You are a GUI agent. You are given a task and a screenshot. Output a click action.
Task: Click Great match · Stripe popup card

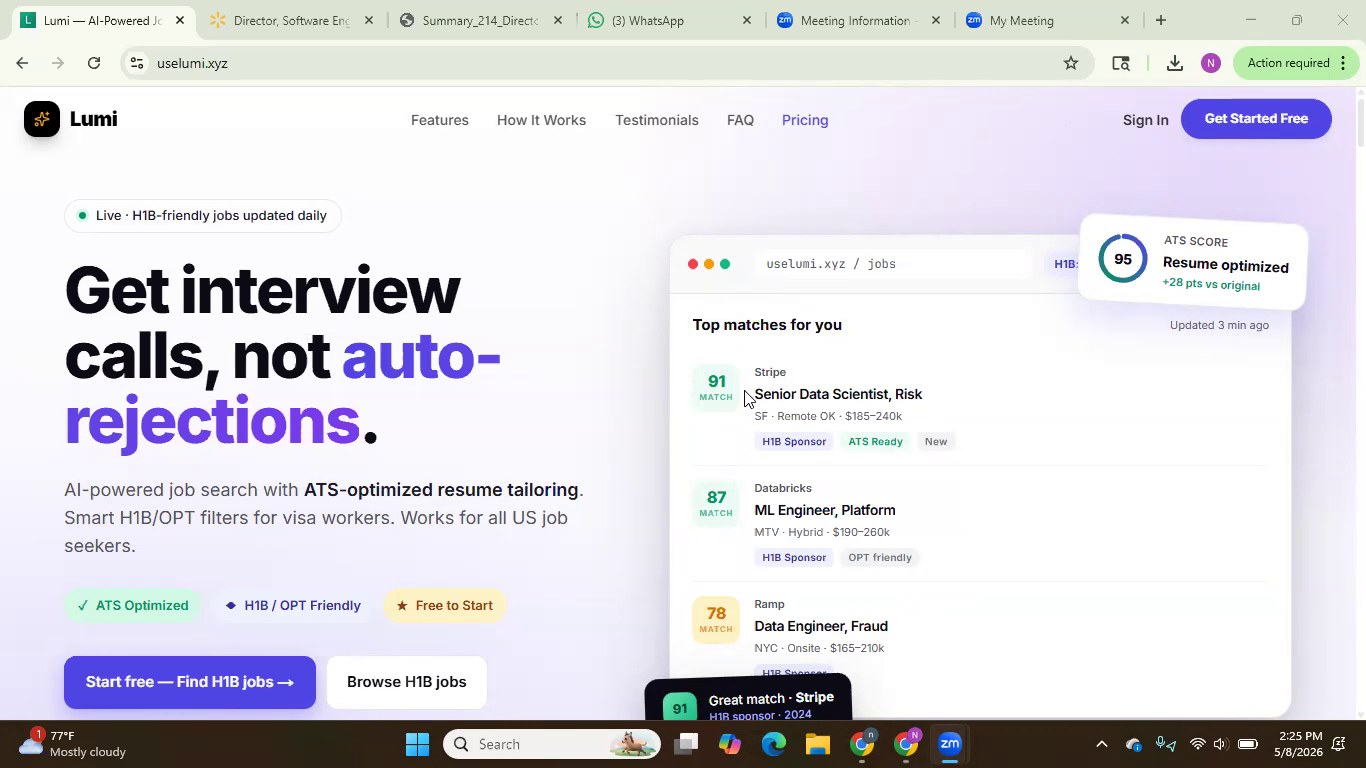click(x=748, y=700)
